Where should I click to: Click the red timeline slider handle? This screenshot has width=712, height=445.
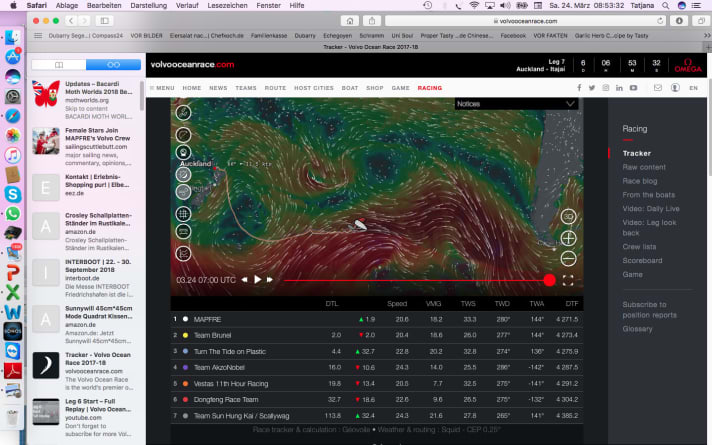click(549, 280)
